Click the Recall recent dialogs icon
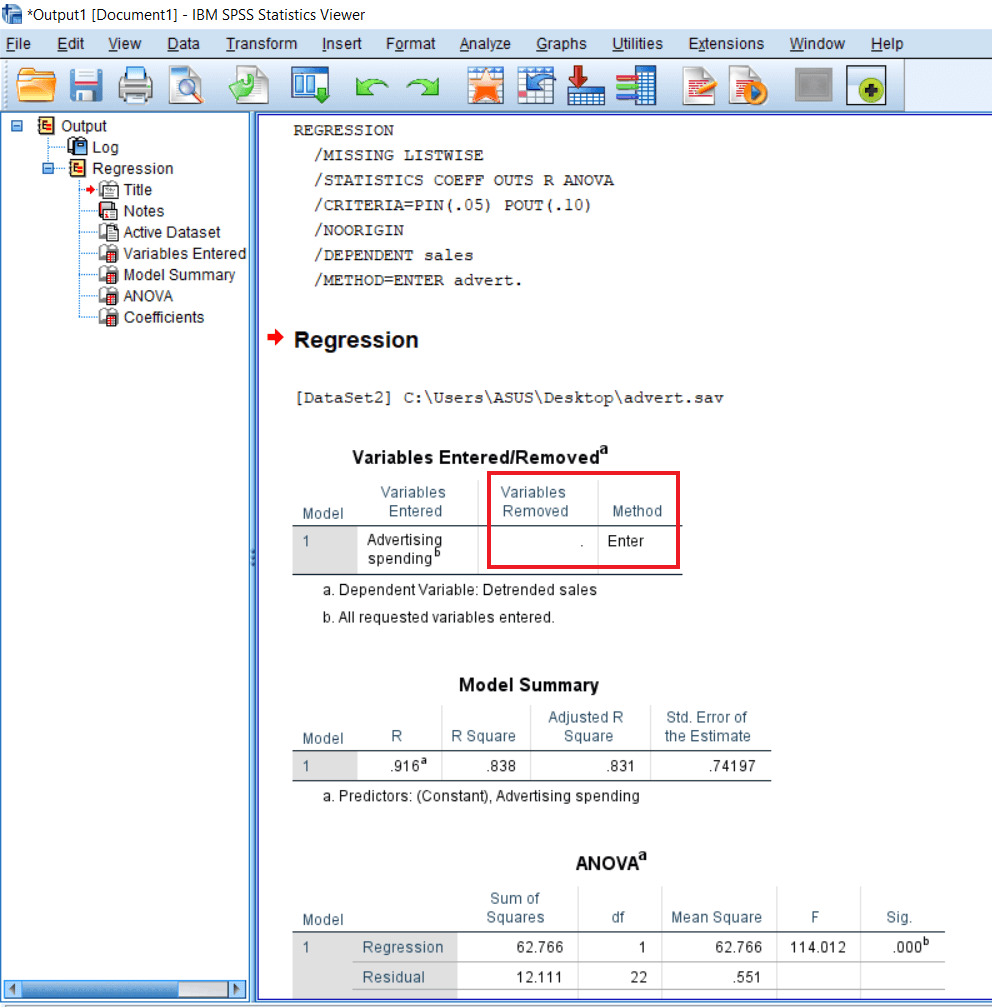Viewport: 992px width, 1007px height. 310,85
